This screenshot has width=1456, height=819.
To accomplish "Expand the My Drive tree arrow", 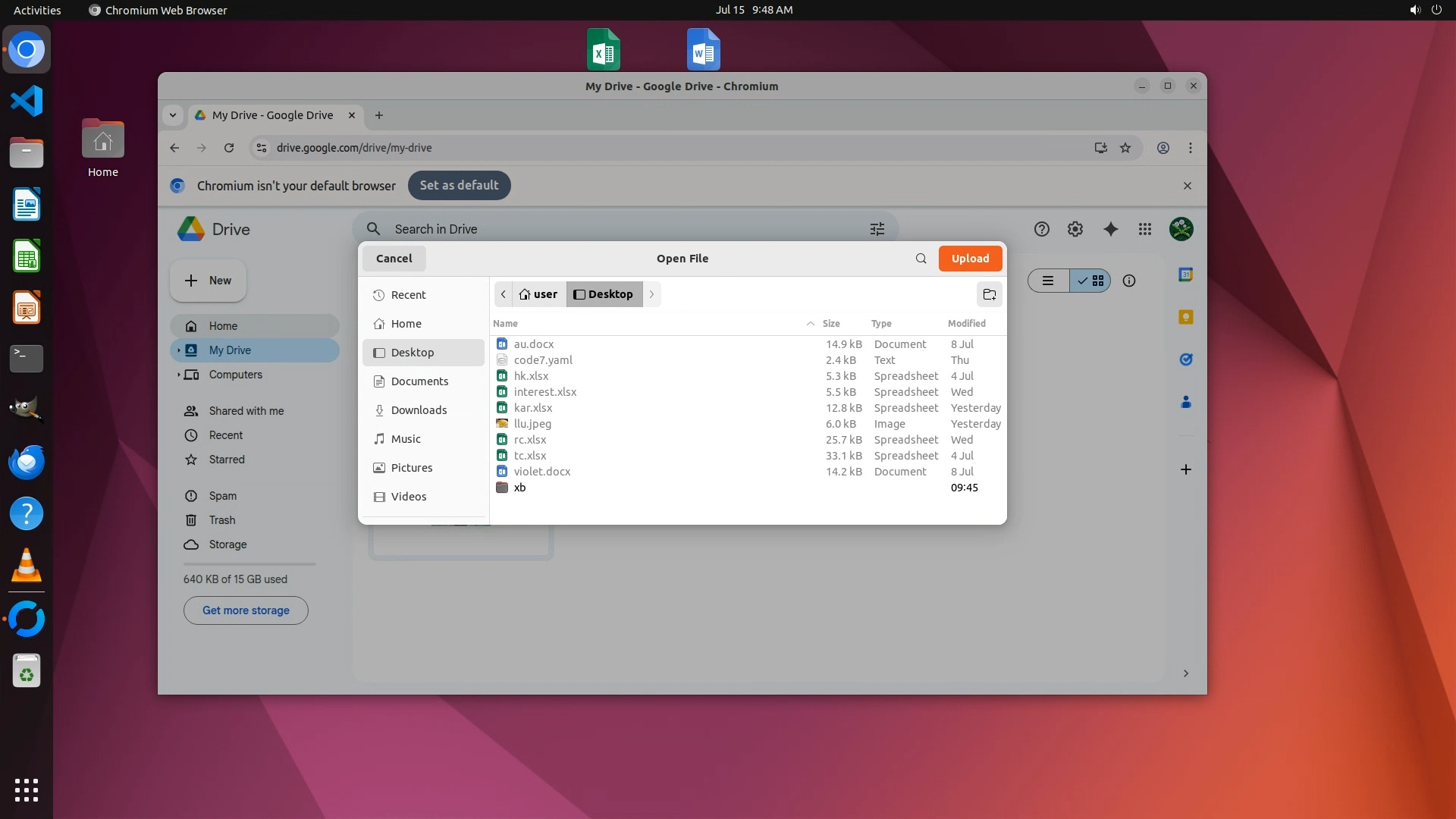I will (179, 350).
